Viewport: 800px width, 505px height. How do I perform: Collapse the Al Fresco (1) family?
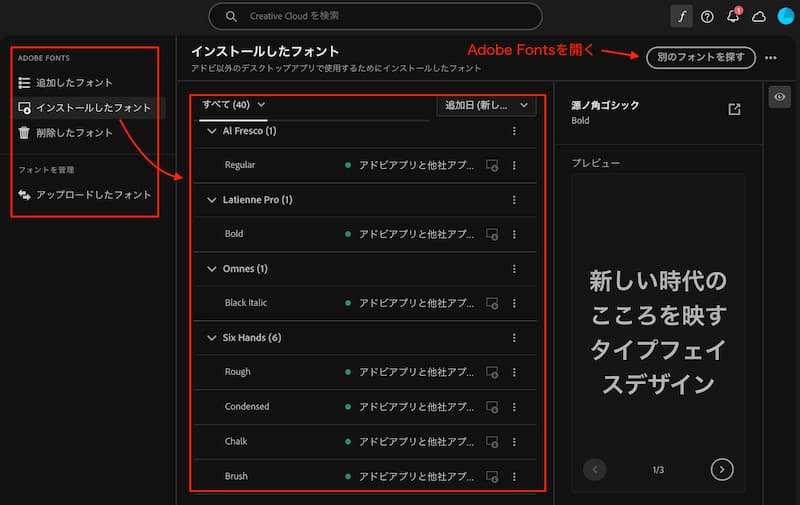pyautogui.click(x=212, y=131)
